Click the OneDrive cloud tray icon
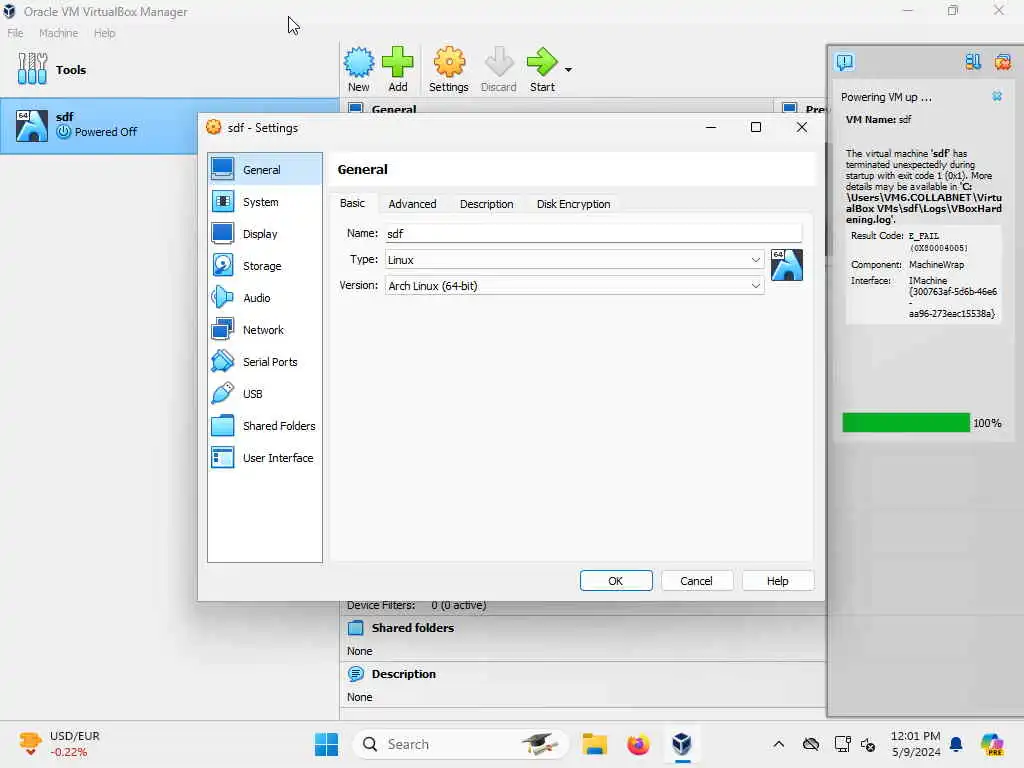The height and width of the screenshot is (768, 1024). 810,744
